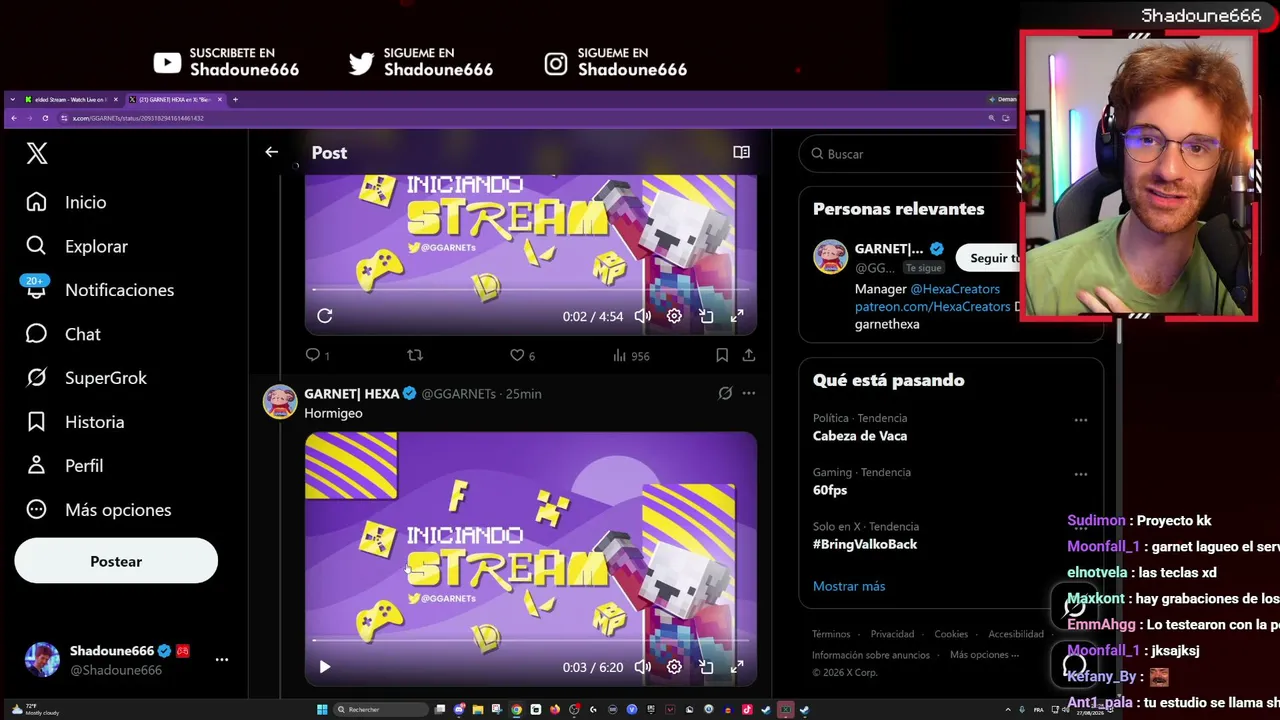Open the Shadoune666 account menu dots

tap(222, 660)
